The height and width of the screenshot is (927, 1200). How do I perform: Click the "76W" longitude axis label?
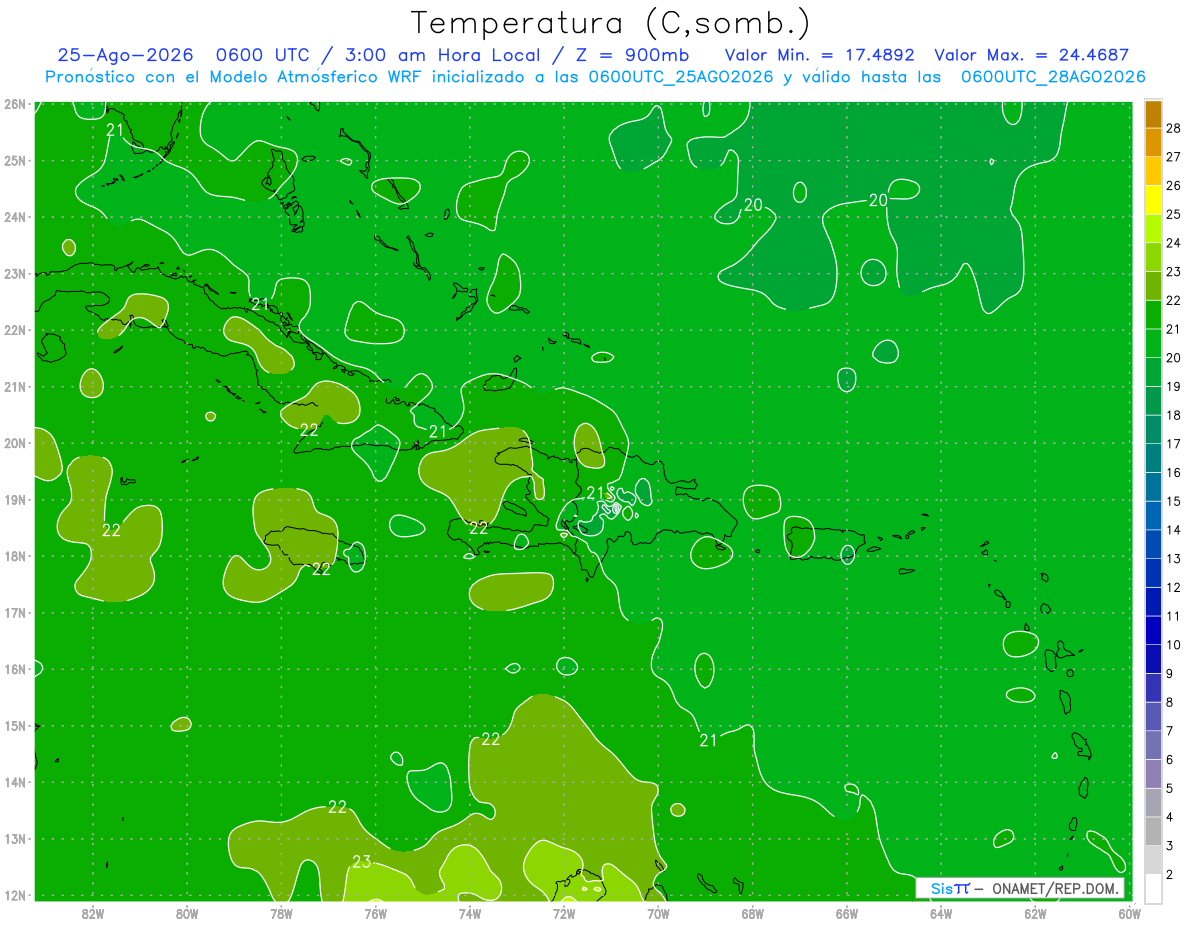pyautogui.click(x=376, y=913)
